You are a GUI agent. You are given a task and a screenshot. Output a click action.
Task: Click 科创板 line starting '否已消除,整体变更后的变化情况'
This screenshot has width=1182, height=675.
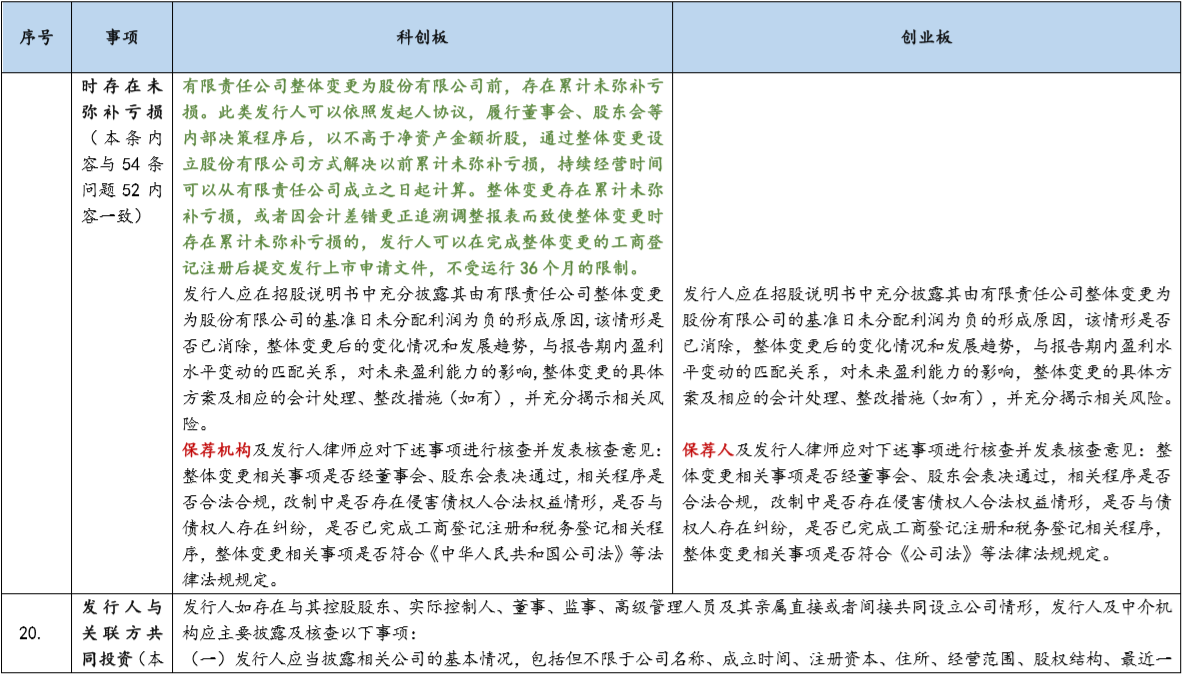pyautogui.click(x=422, y=345)
